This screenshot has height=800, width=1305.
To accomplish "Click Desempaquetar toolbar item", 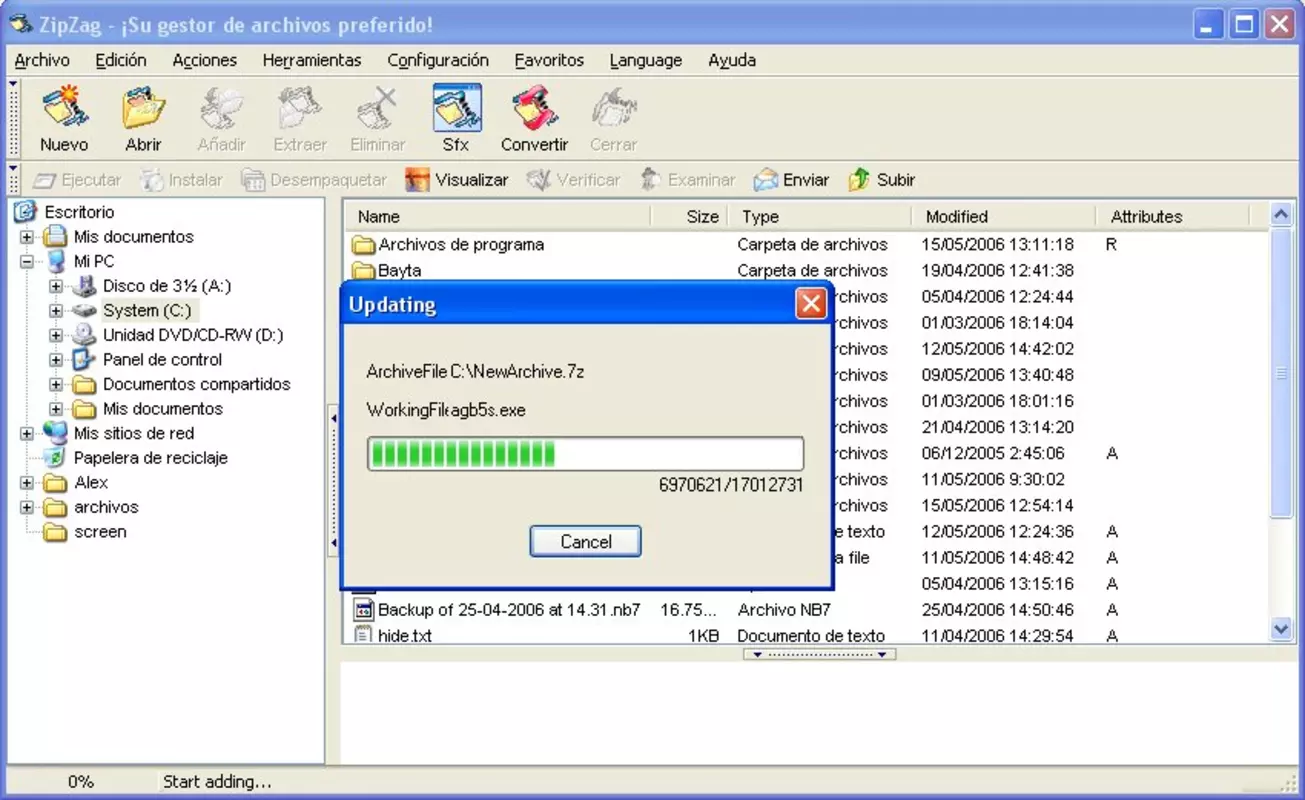I will coord(314,180).
